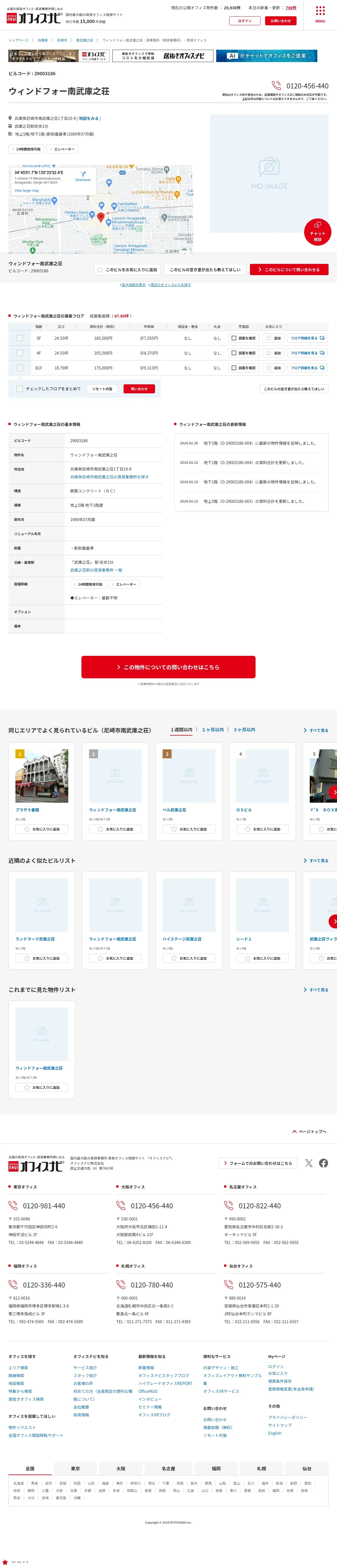Open the Facebook icon in footer
Viewport: 337px width, 1568px height.
[x=324, y=1163]
